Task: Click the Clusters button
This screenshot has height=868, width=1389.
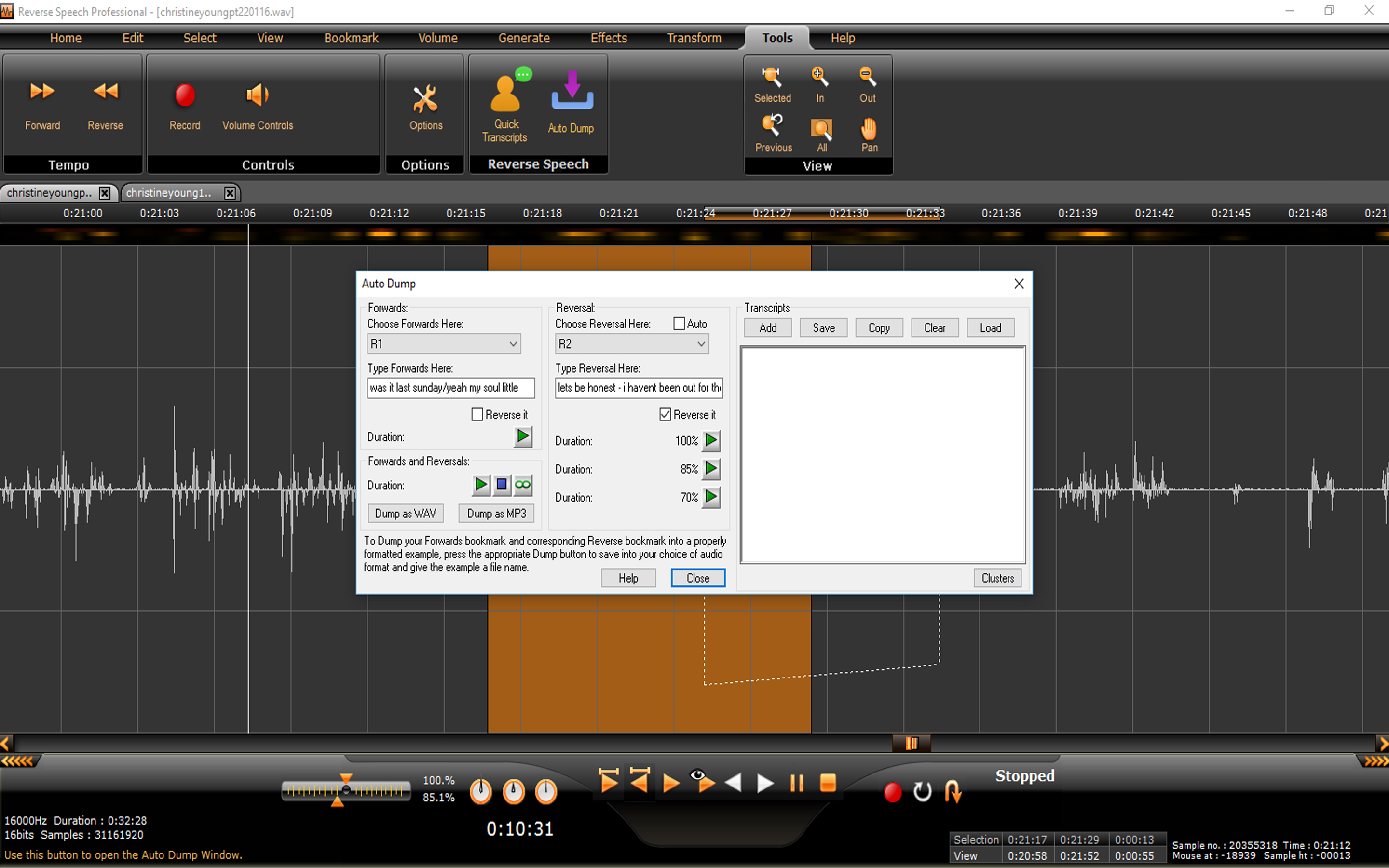Action: (998, 578)
